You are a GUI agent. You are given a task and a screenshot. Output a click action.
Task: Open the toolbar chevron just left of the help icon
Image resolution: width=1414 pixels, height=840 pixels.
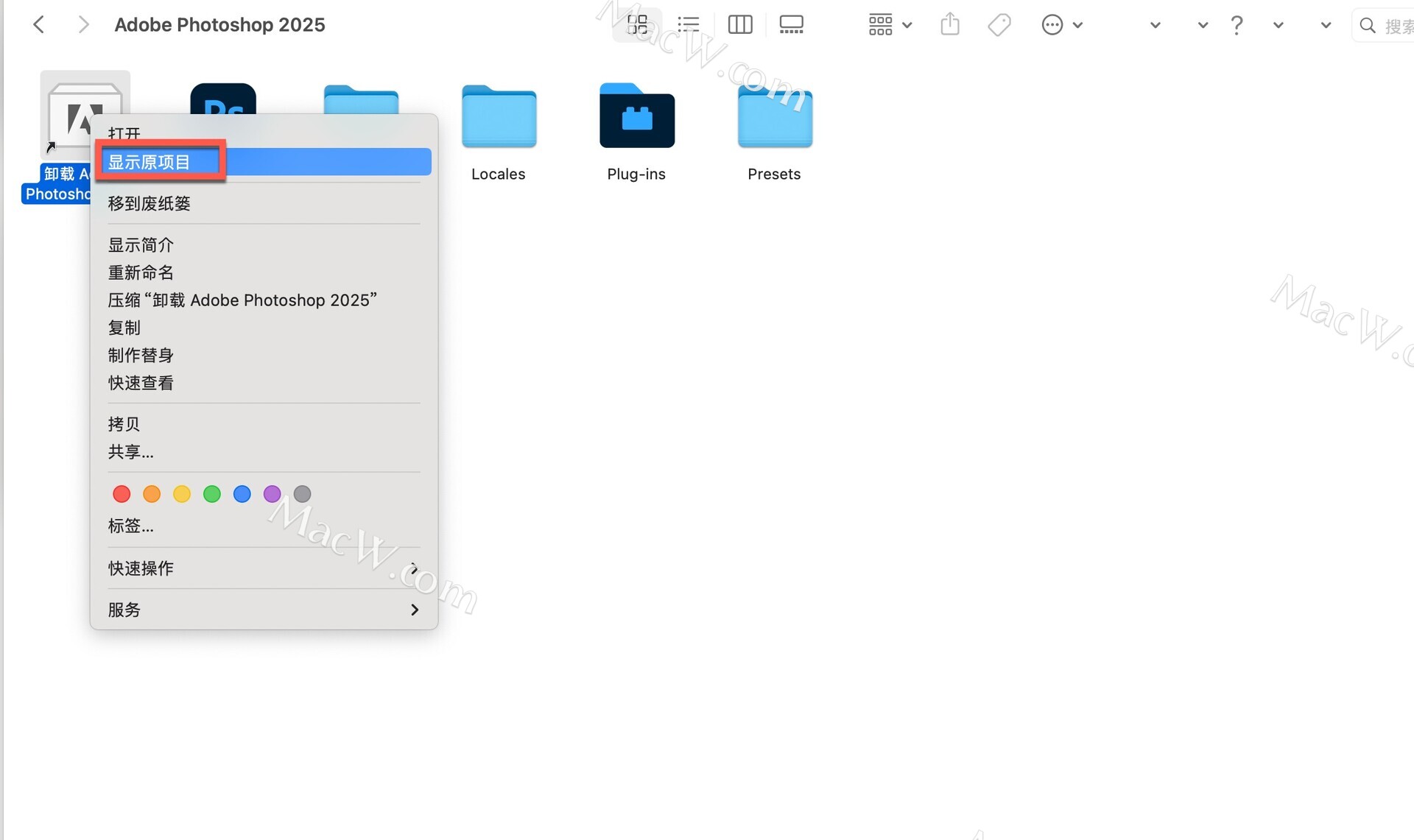[x=1203, y=25]
